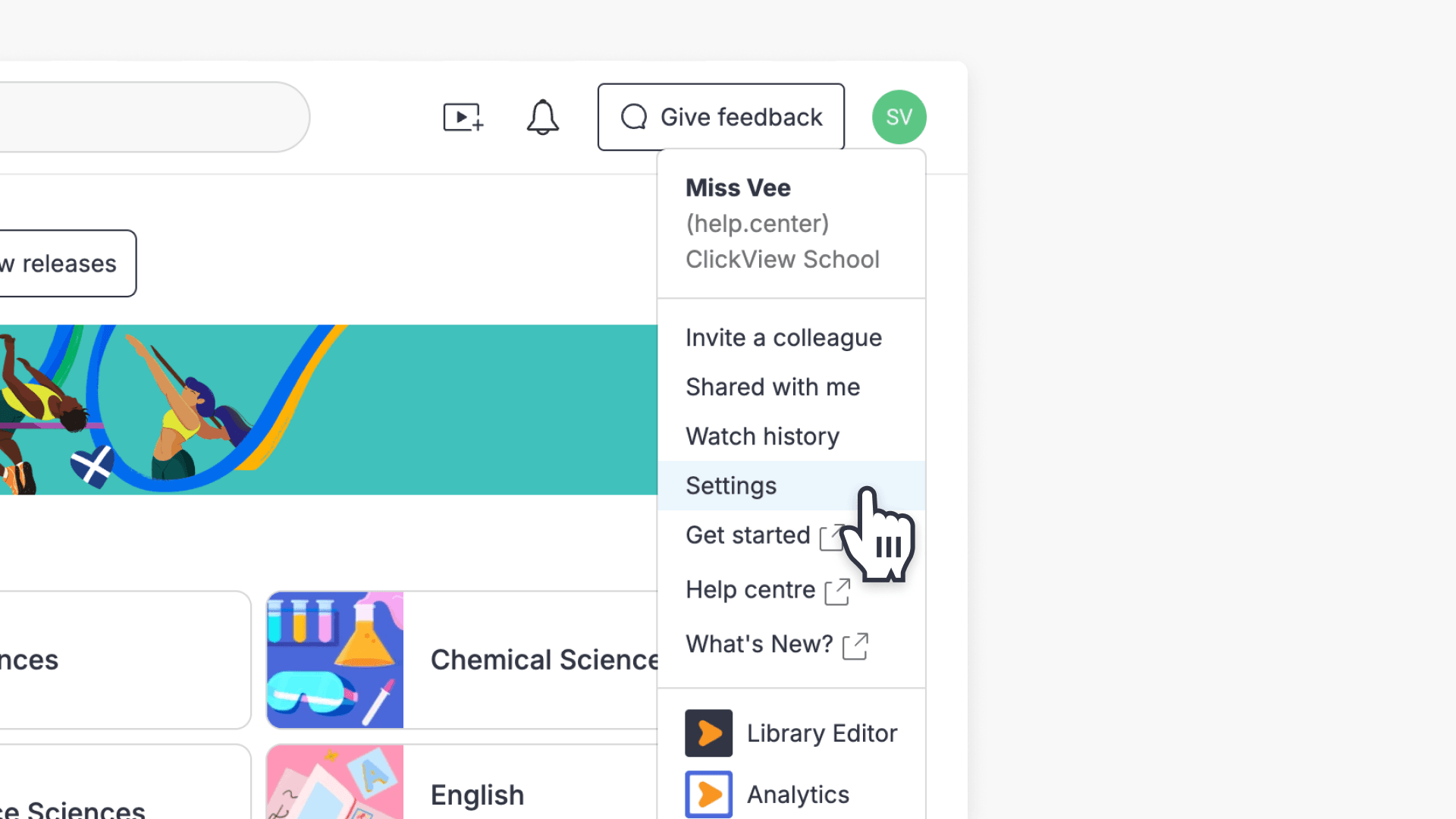Screen dimensions: 1456x819
Task: Open Chemical Sciences subject thumbnail
Action: (x=335, y=660)
